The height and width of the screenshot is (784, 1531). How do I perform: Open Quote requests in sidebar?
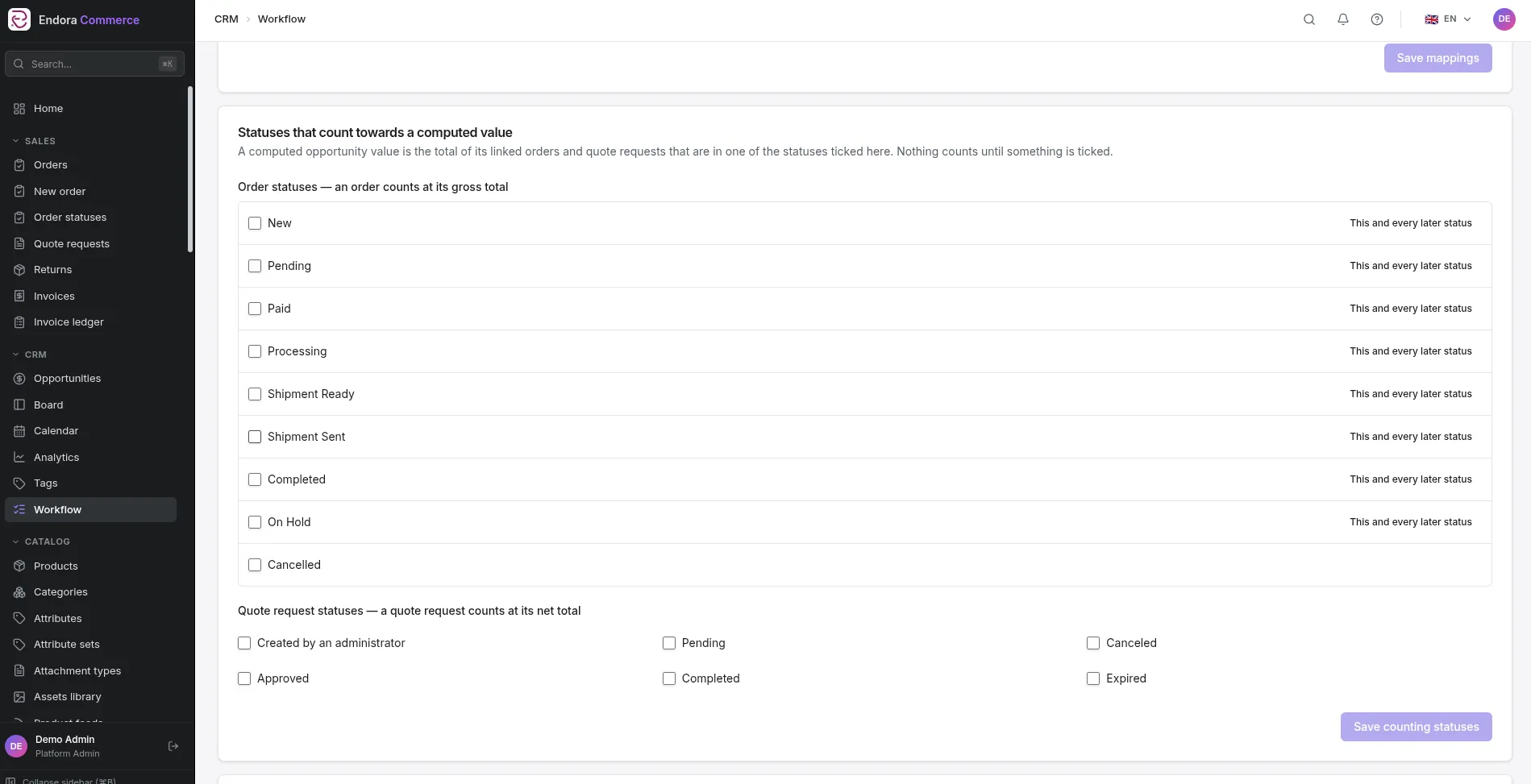pos(90,244)
